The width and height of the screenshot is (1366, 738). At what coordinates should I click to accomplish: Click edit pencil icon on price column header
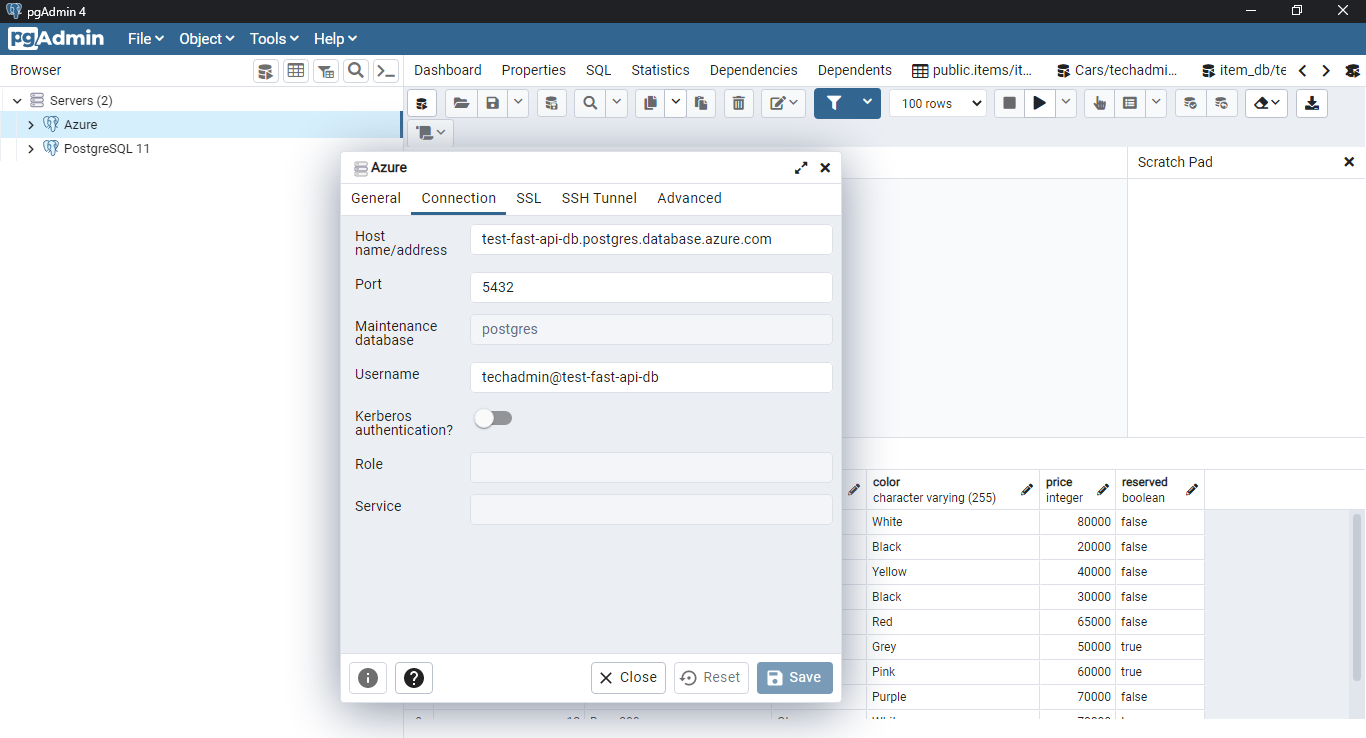(x=1103, y=489)
